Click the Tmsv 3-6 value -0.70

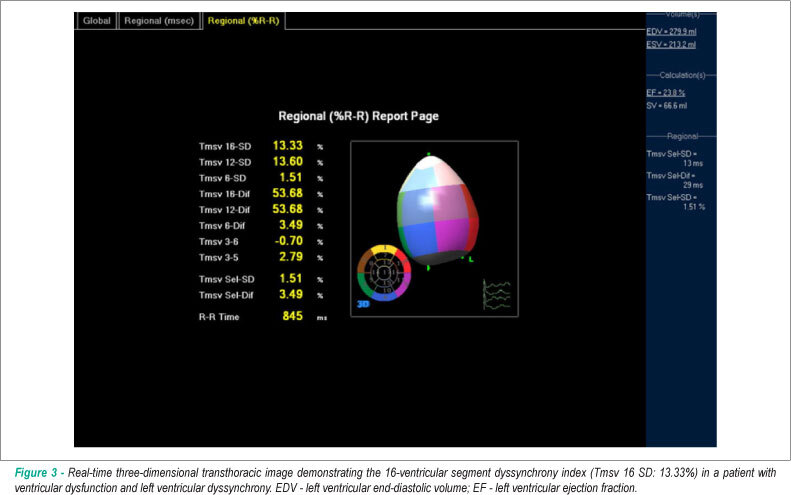[289, 241]
